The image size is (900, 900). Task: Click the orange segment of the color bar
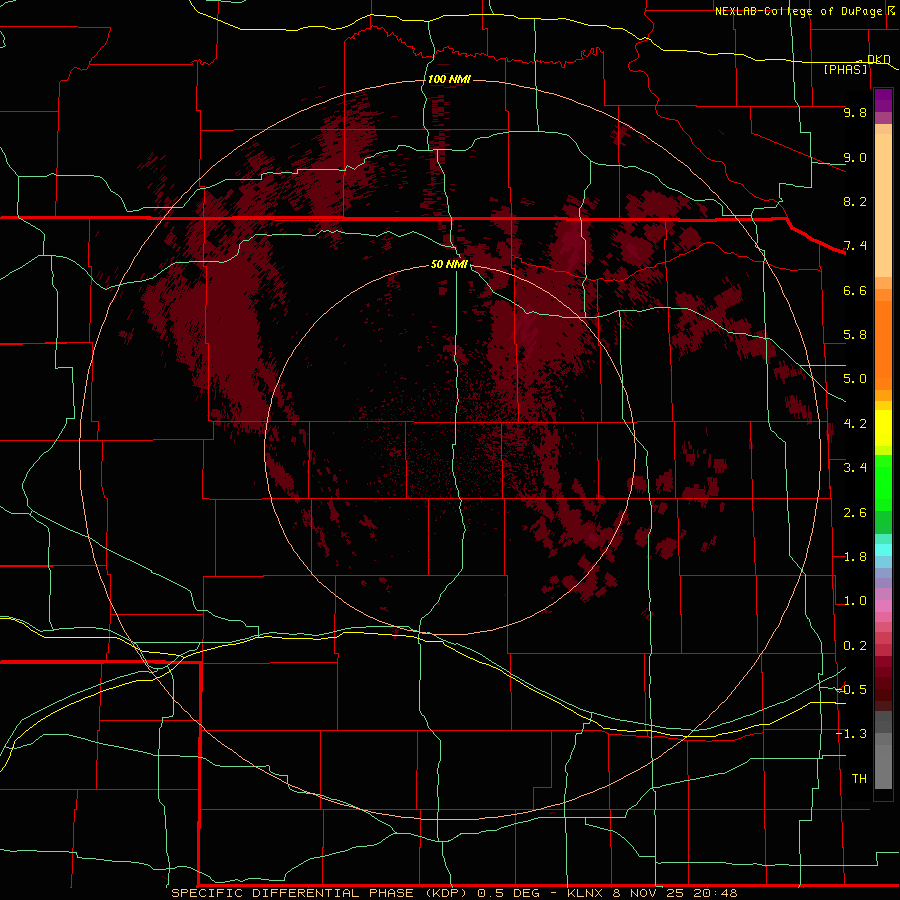click(x=883, y=344)
